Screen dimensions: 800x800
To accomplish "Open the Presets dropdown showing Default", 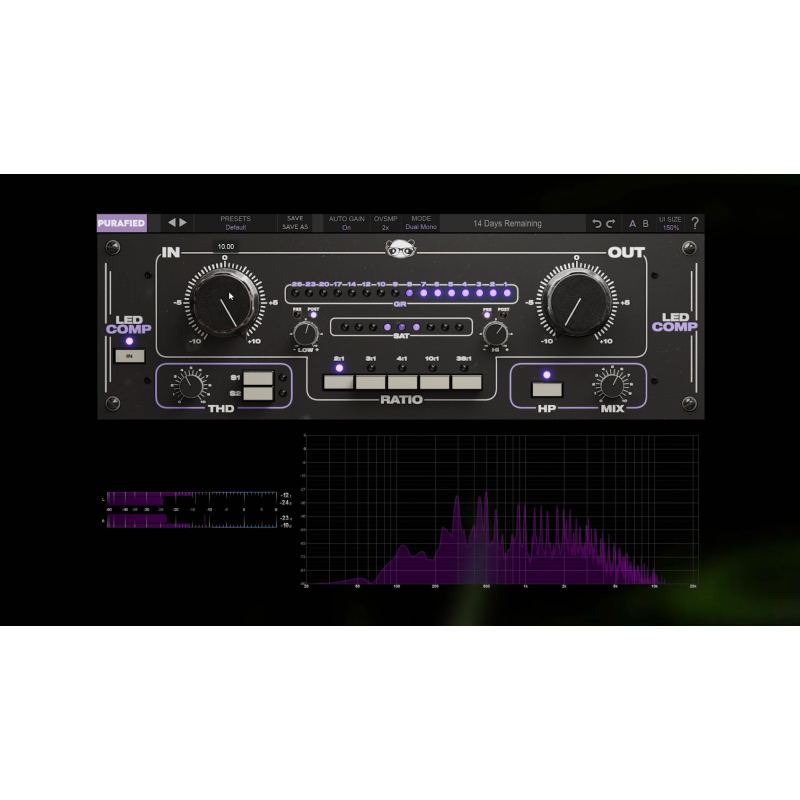I will tap(236, 223).
